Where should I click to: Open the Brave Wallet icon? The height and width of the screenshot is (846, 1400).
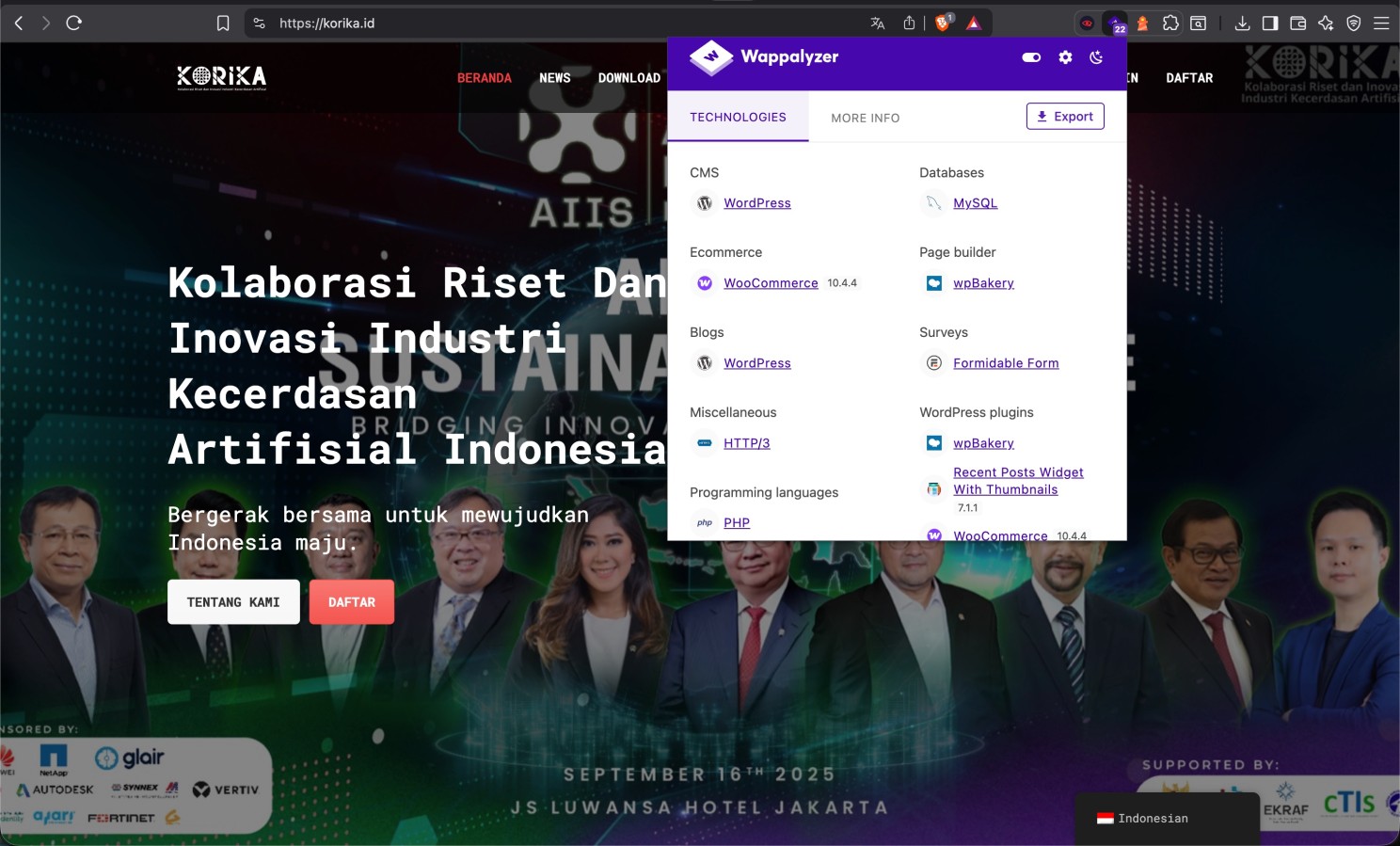click(x=1298, y=24)
